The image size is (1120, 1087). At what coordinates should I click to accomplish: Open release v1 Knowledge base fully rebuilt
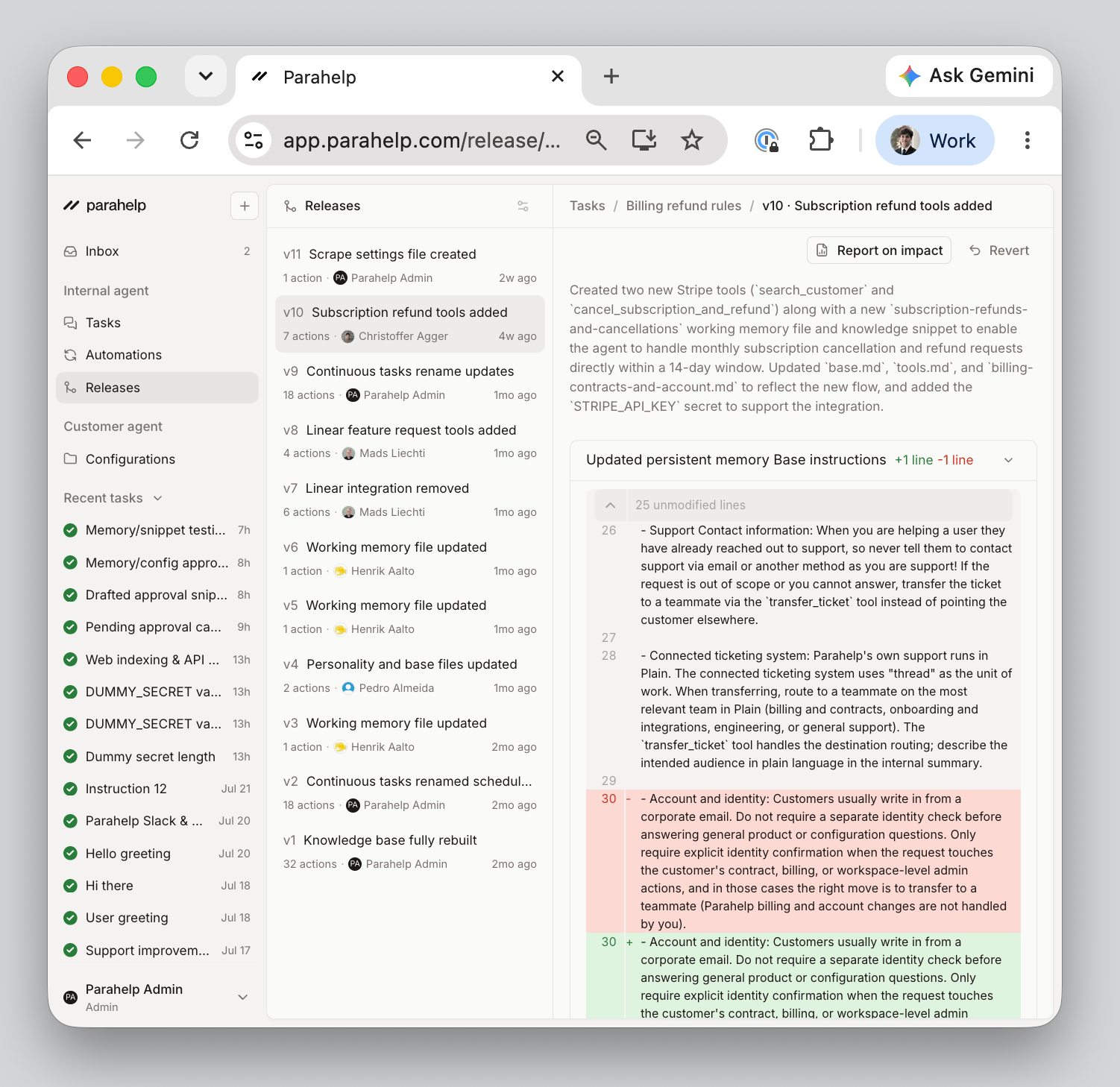pos(409,851)
